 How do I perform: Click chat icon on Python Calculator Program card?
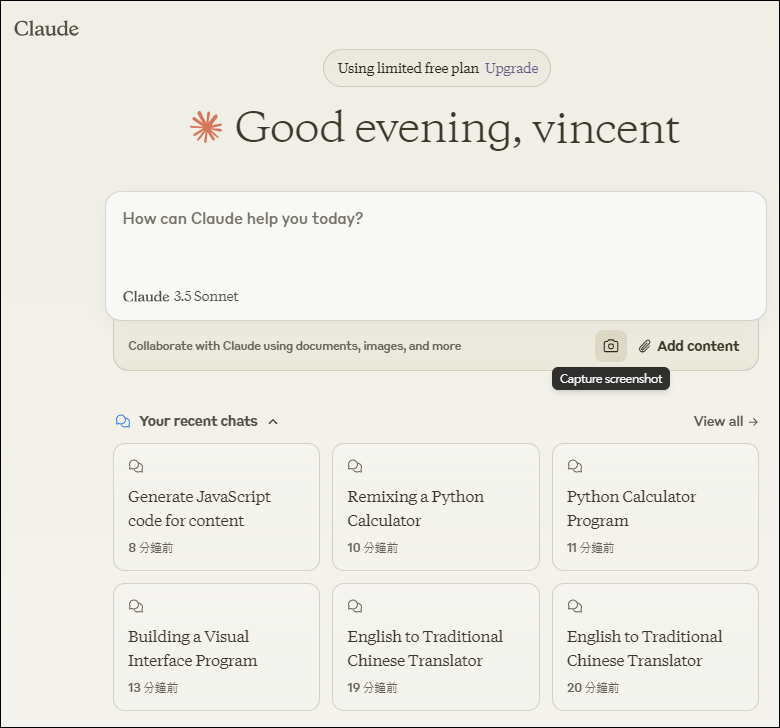(x=575, y=466)
